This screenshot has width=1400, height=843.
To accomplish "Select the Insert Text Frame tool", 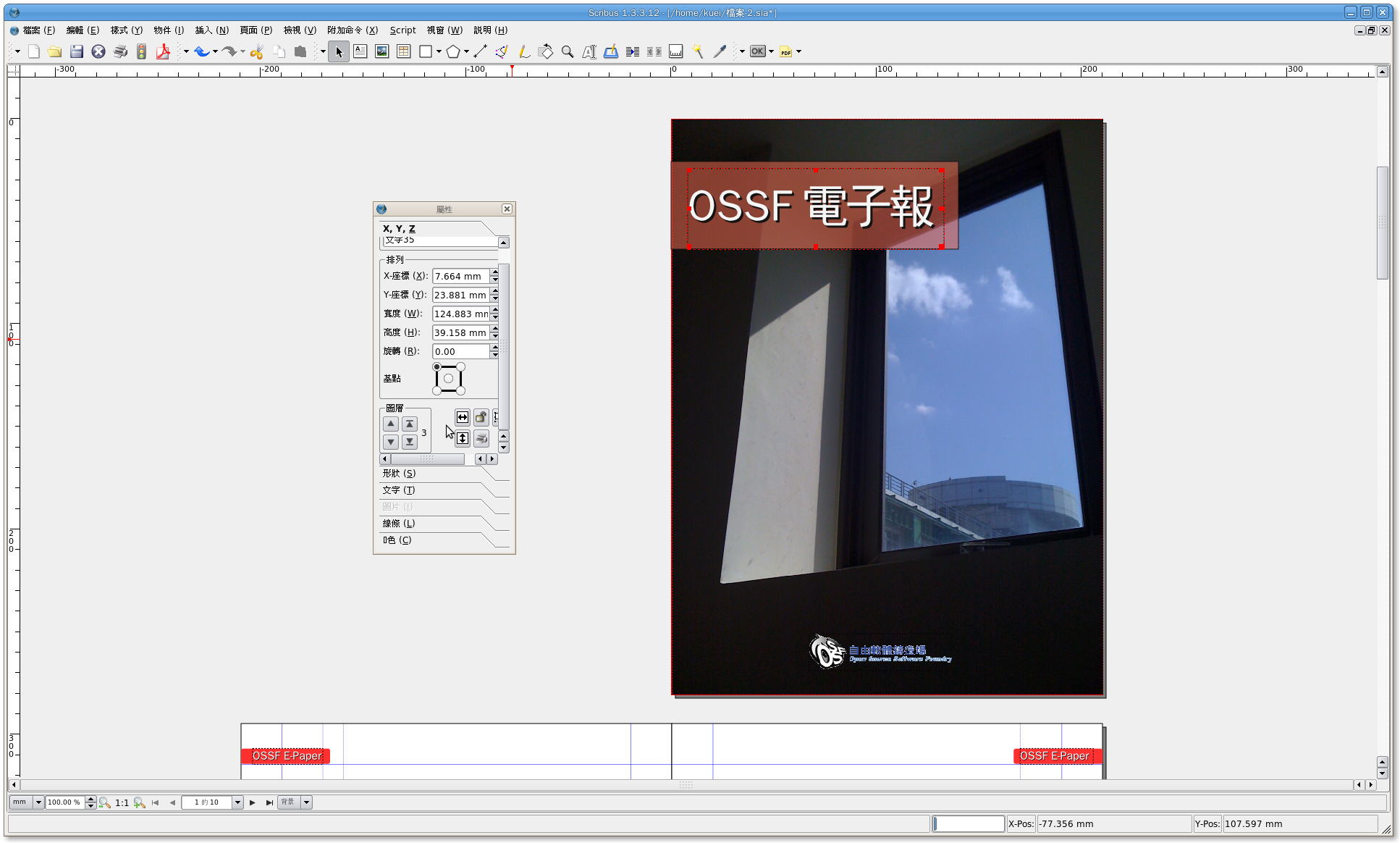I will pyautogui.click(x=360, y=51).
